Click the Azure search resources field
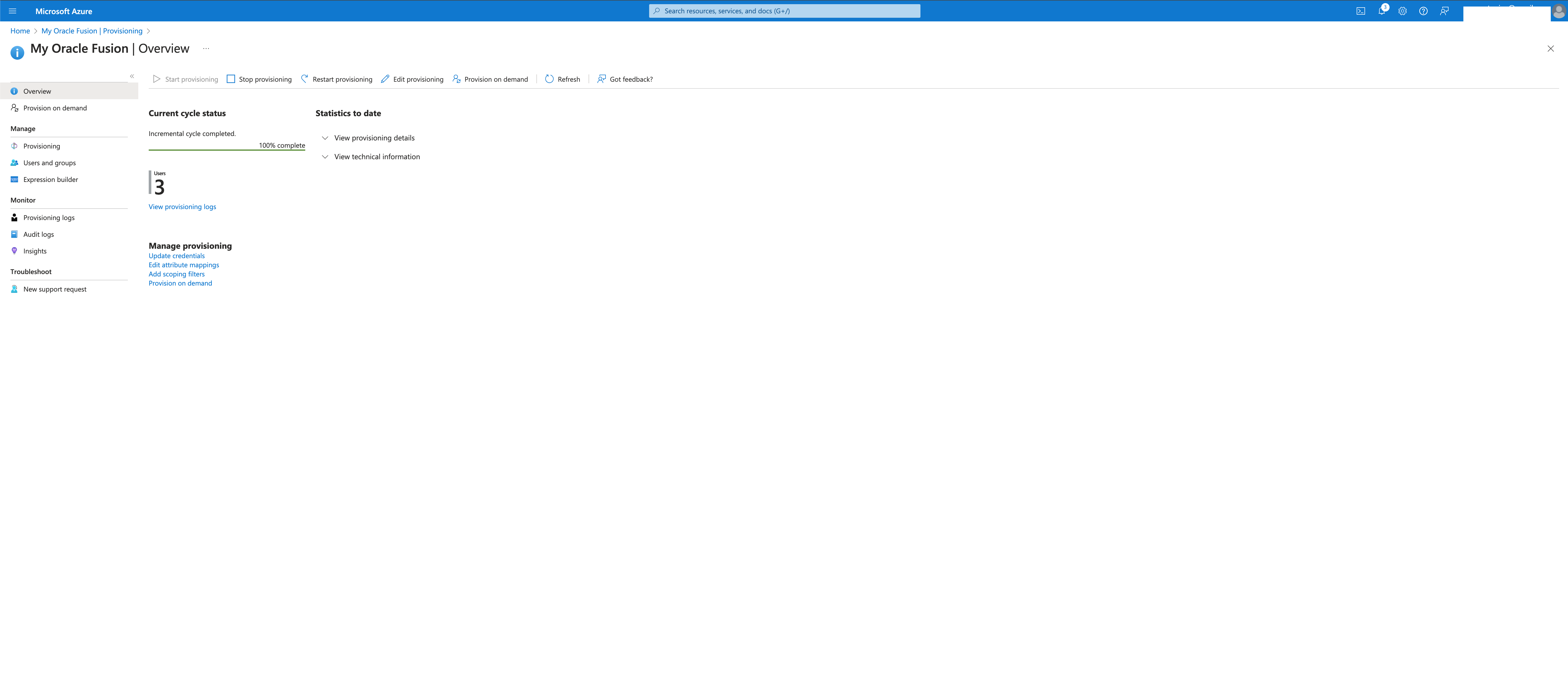Screen dimensions: 1568x699 coord(784,11)
